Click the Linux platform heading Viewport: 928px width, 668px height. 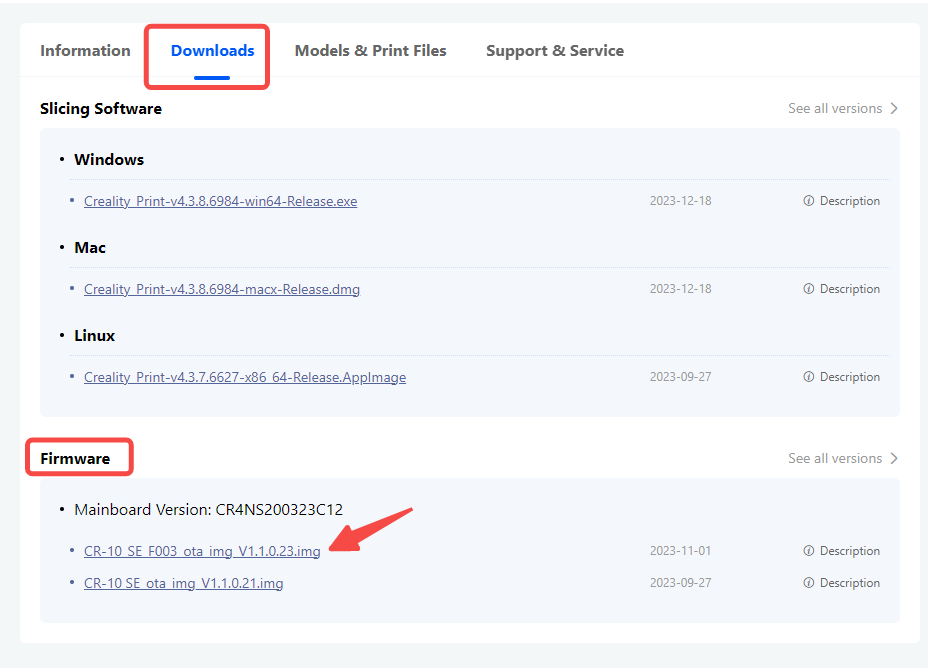coord(95,336)
